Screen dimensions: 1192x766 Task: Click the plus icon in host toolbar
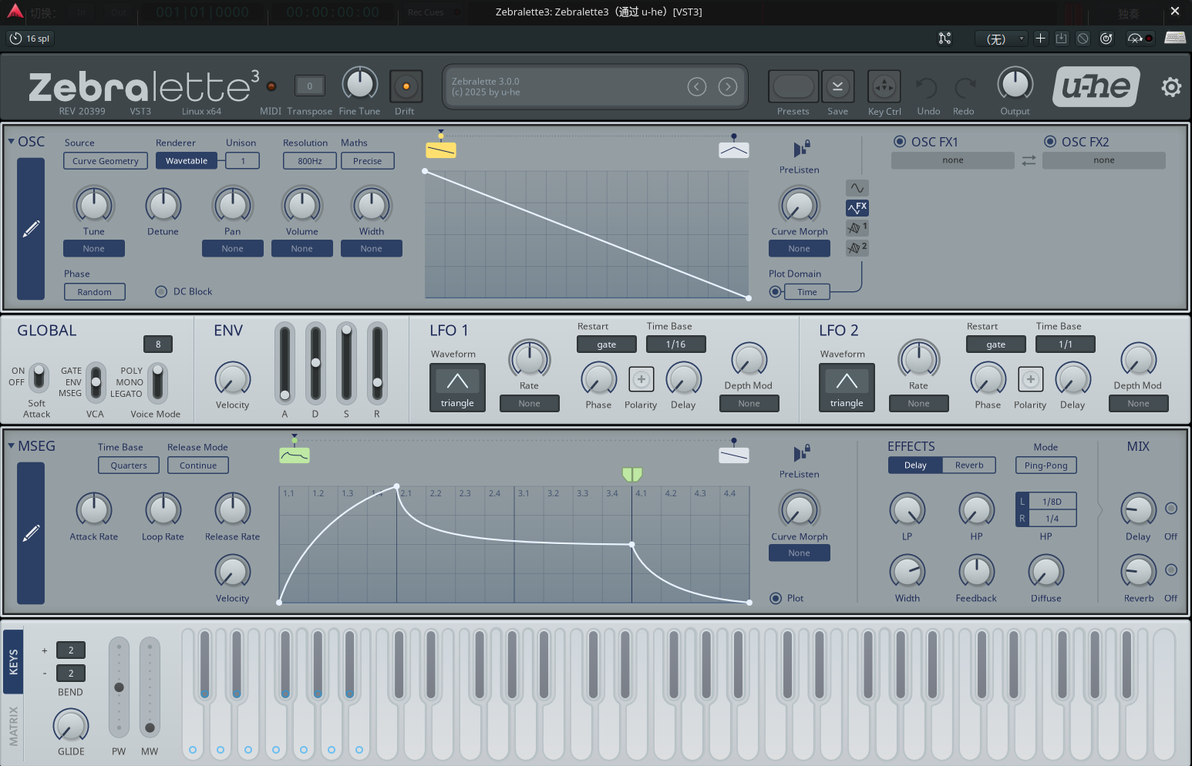(x=1040, y=38)
